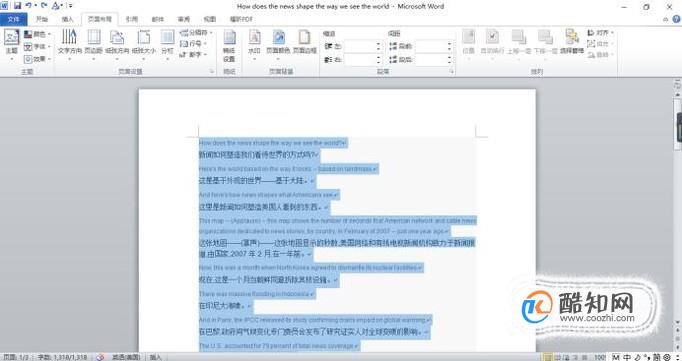Open the 对齐 (Align) dropdown

pyautogui.click(x=600, y=33)
